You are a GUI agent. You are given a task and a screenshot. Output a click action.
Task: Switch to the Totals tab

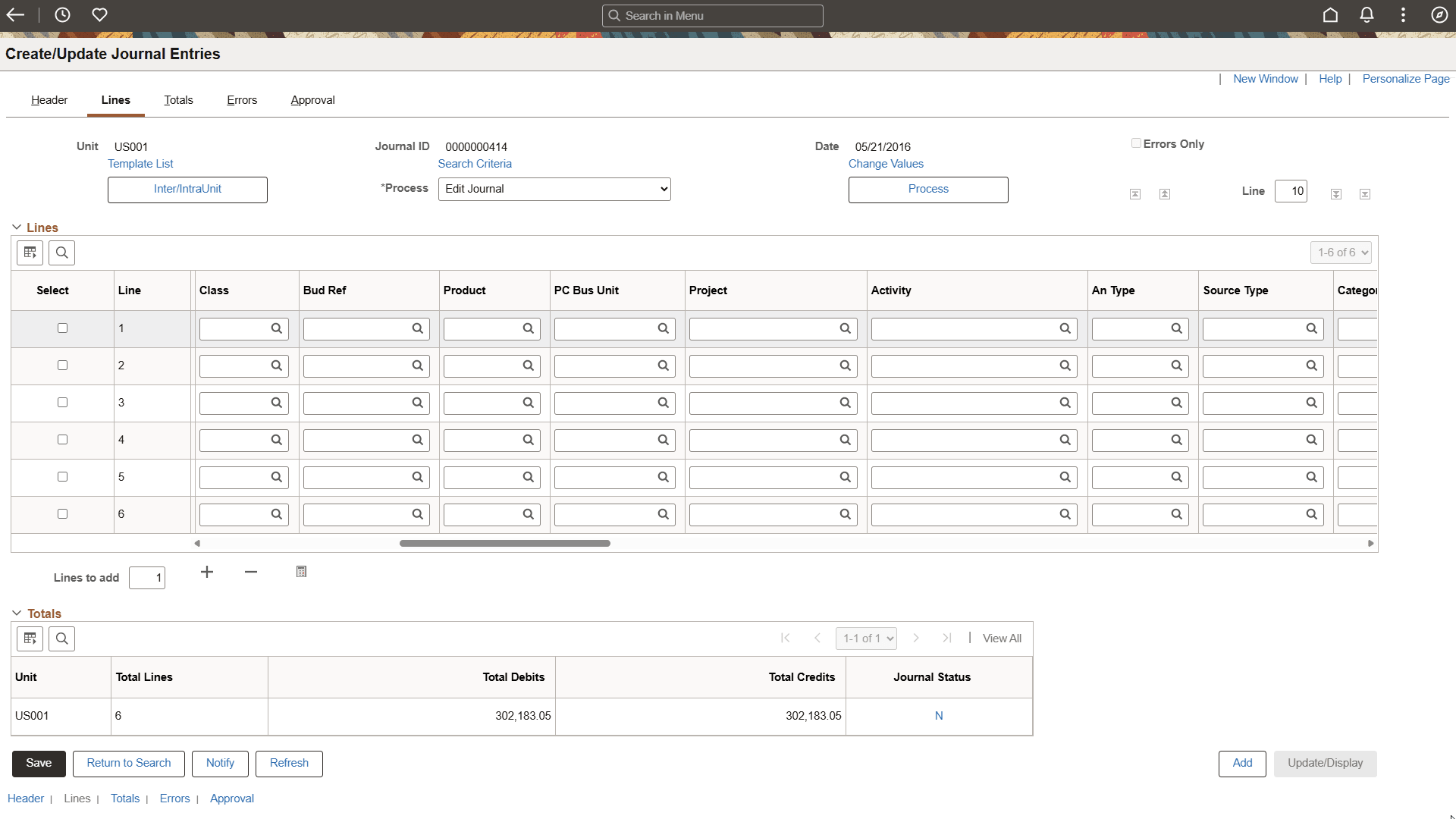point(178,100)
